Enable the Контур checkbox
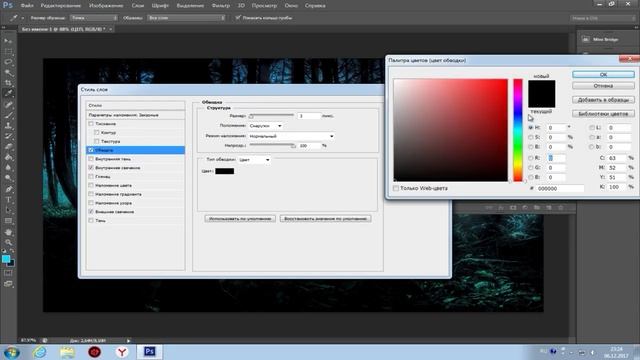This screenshot has height=360, width=640. coord(97,133)
